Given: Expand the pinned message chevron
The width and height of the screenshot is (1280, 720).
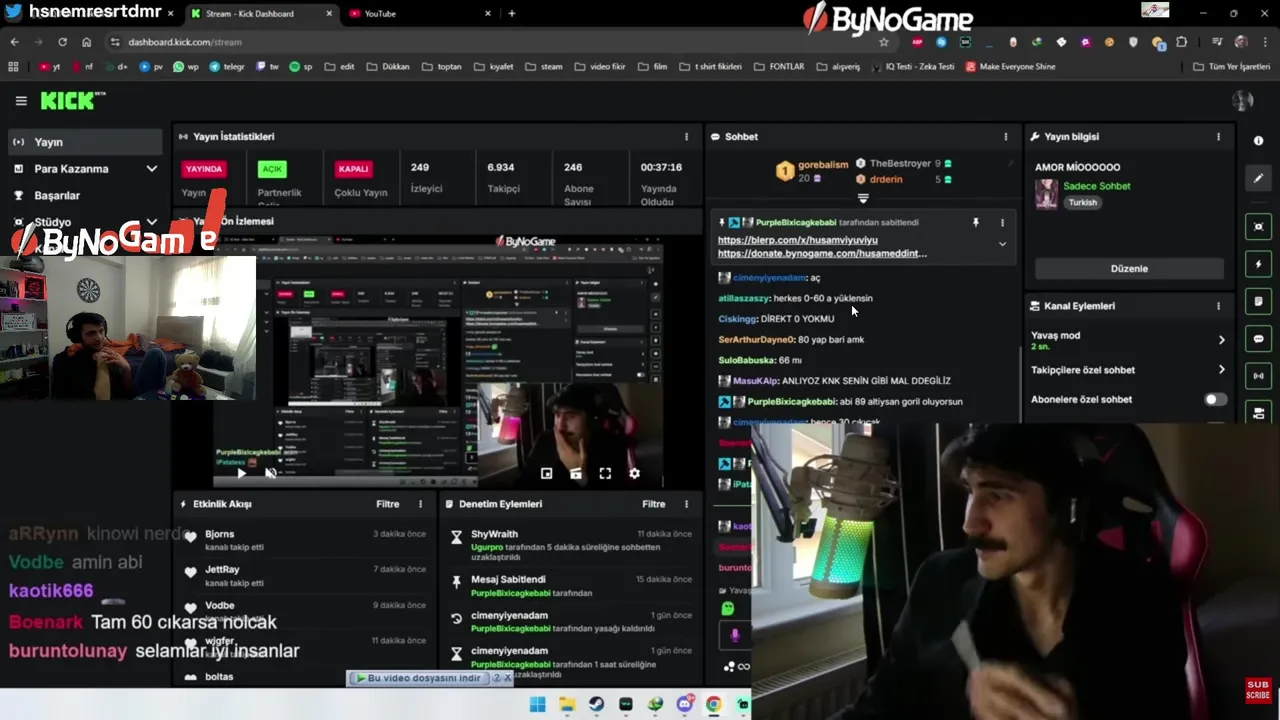Looking at the screenshot, I should coord(1002,244).
